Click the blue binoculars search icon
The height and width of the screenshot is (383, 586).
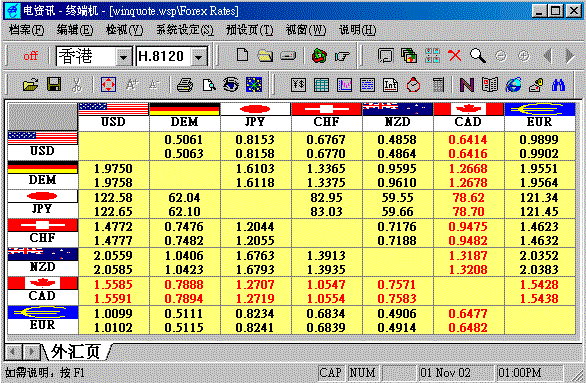click(558, 85)
